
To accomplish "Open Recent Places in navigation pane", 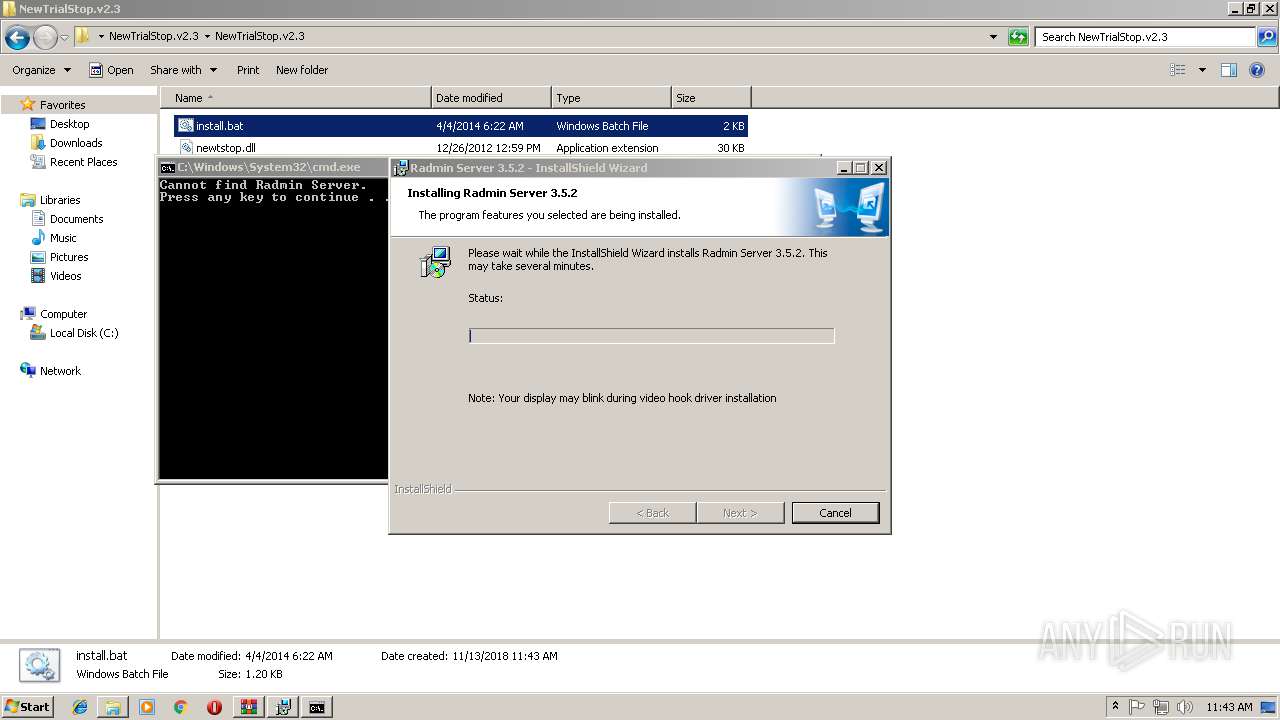I will click(x=83, y=162).
